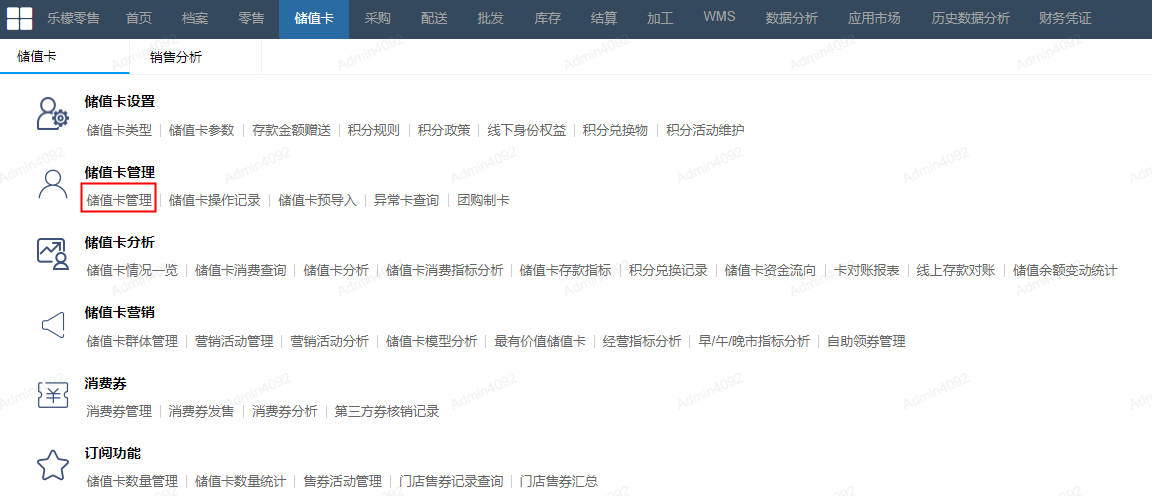This screenshot has width=1152, height=496.
Task: Open the 批发 top menu
Action: coord(491,18)
